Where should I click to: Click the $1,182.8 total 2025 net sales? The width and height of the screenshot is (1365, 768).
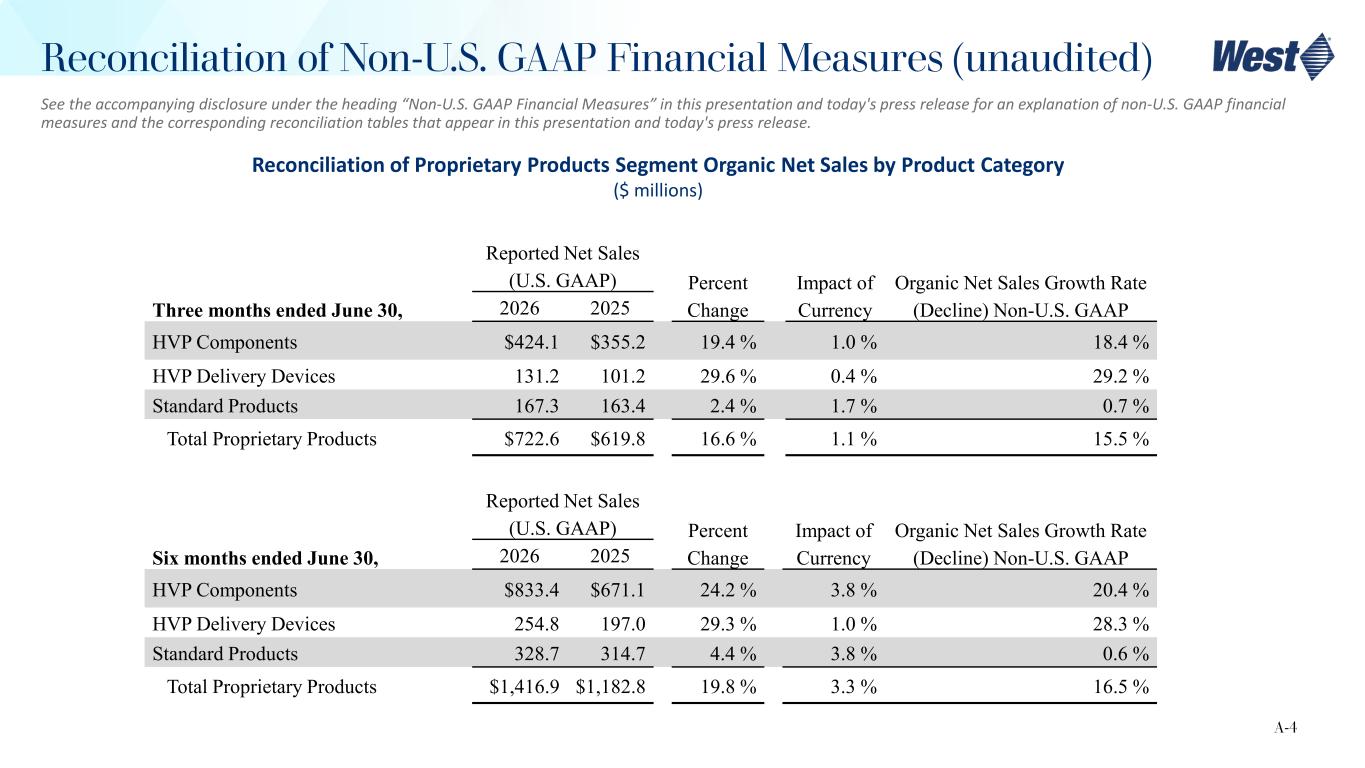coord(611,687)
